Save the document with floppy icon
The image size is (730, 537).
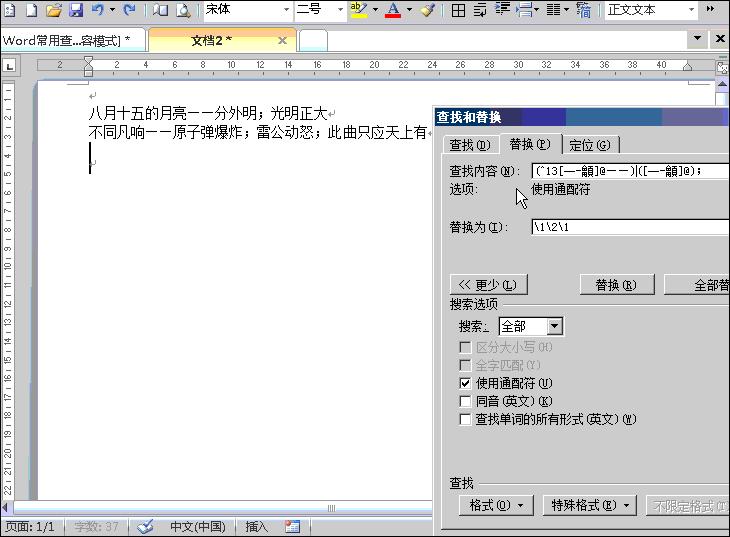(x=76, y=10)
